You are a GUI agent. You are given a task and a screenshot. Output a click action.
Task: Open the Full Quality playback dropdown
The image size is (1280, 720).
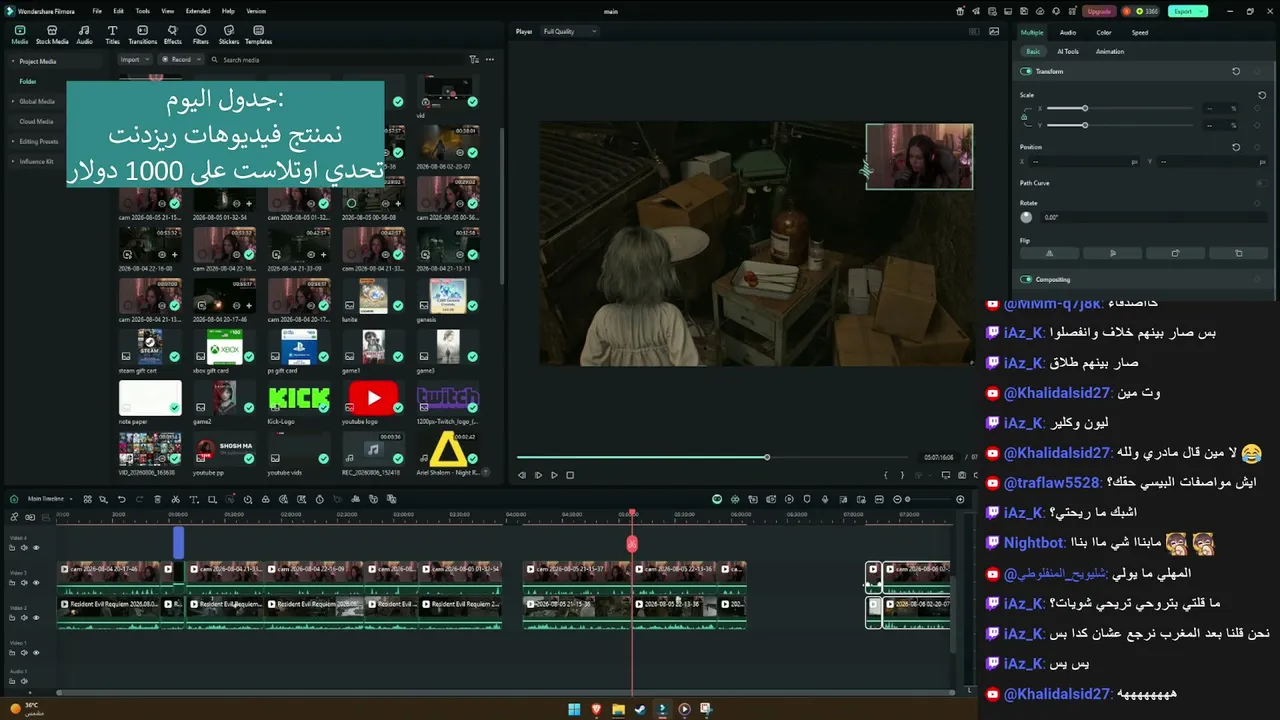pyautogui.click(x=568, y=32)
